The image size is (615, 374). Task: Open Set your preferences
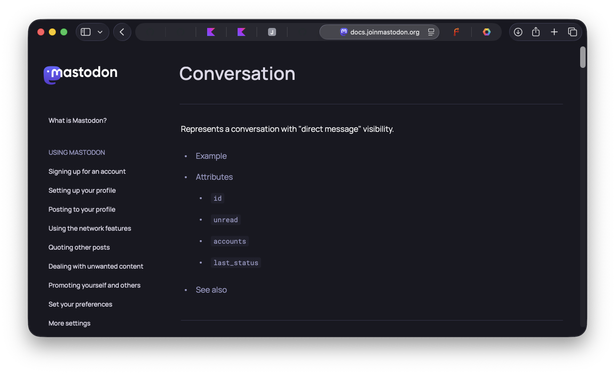tap(80, 304)
